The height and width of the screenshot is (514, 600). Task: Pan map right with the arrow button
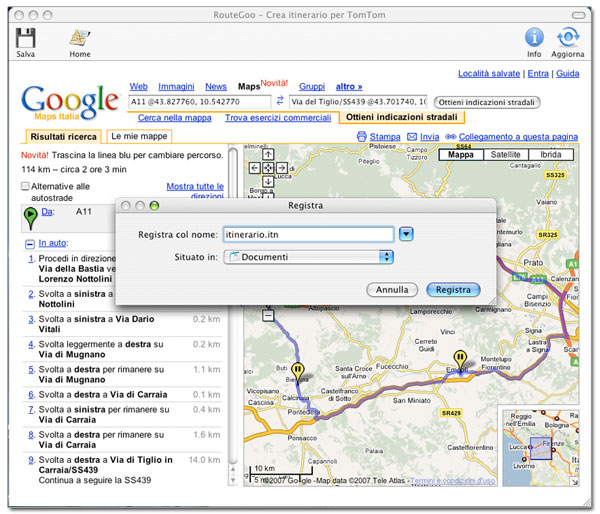point(282,168)
